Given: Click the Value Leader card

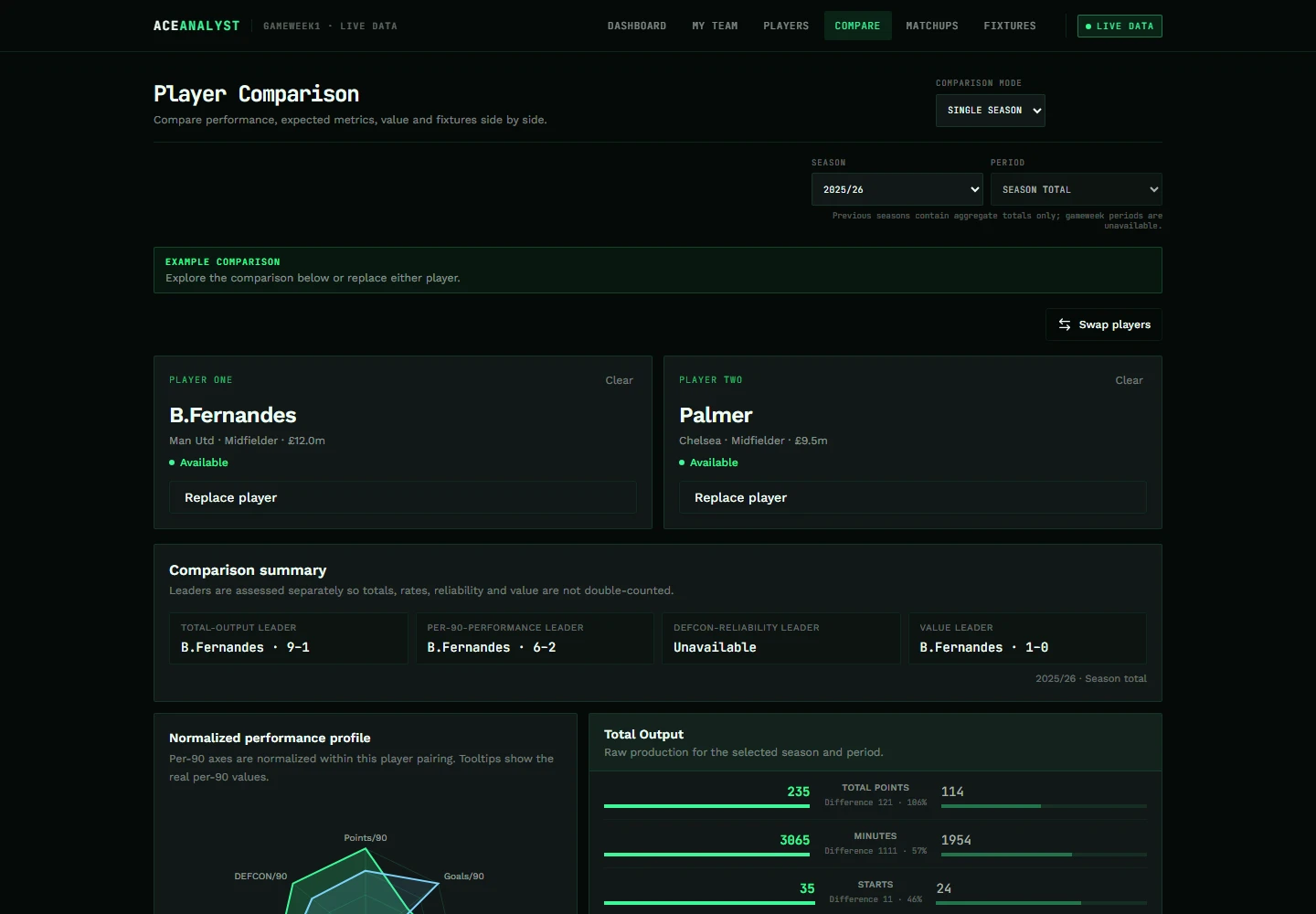Looking at the screenshot, I should coord(1027,638).
